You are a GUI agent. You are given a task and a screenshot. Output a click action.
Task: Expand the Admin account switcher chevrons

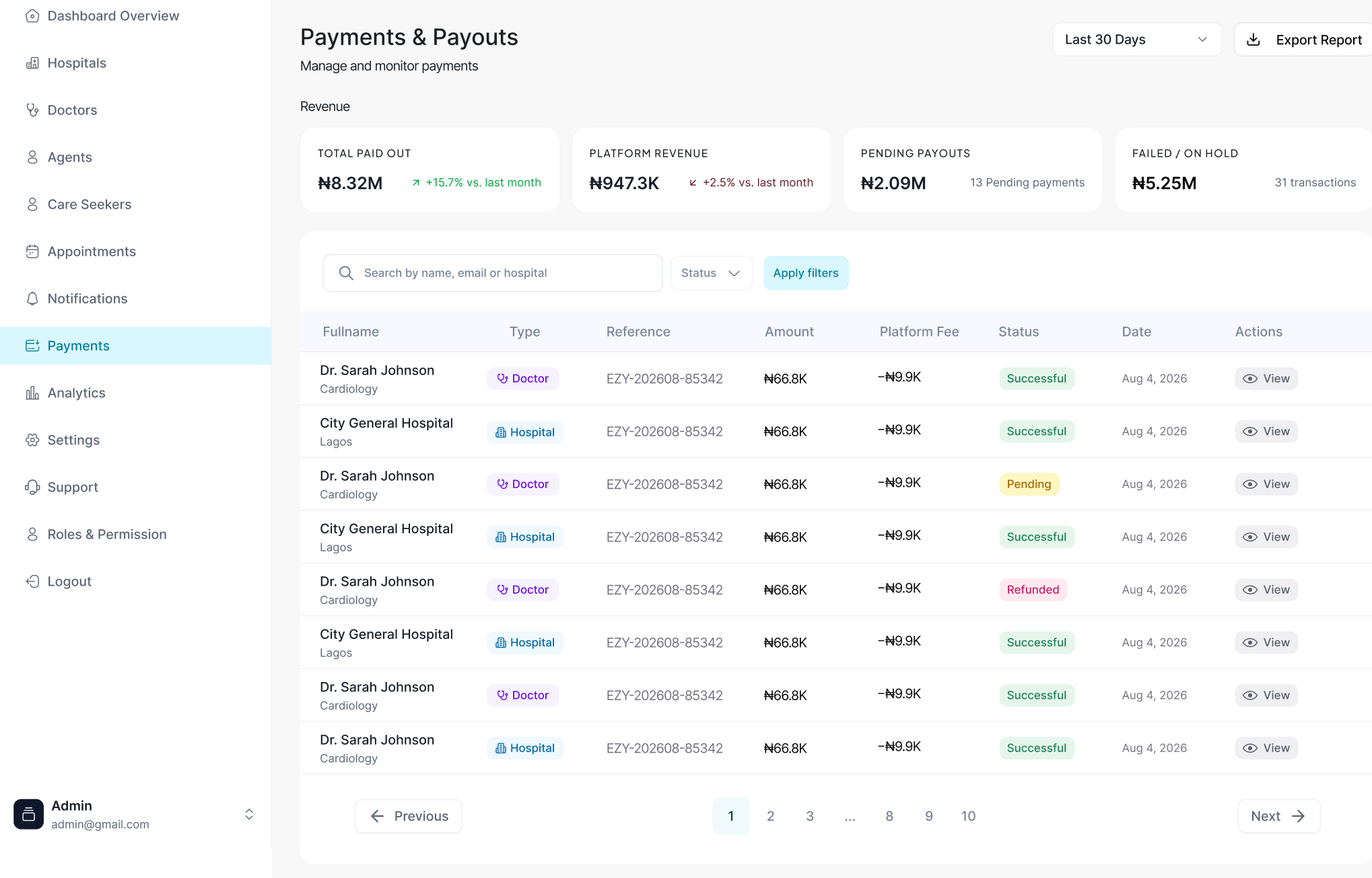pyautogui.click(x=249, y=814)
